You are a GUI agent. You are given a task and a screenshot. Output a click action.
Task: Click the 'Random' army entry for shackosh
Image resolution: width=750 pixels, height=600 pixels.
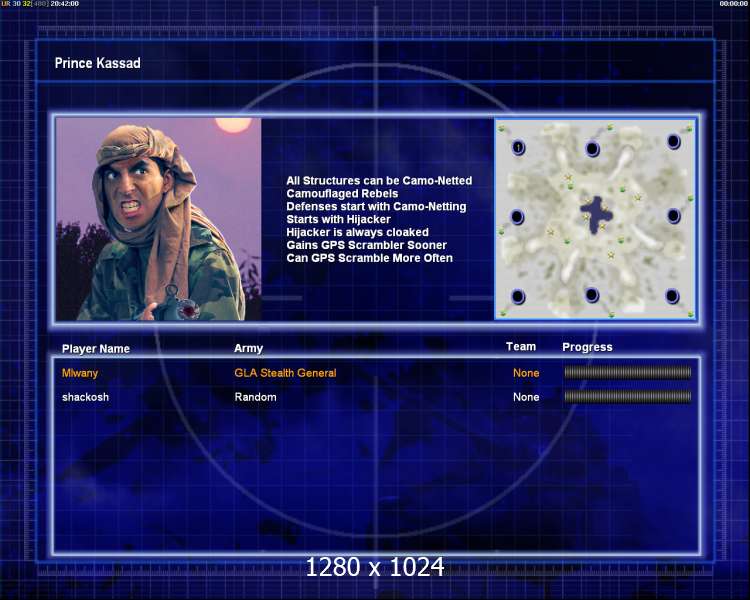point(255,397)
